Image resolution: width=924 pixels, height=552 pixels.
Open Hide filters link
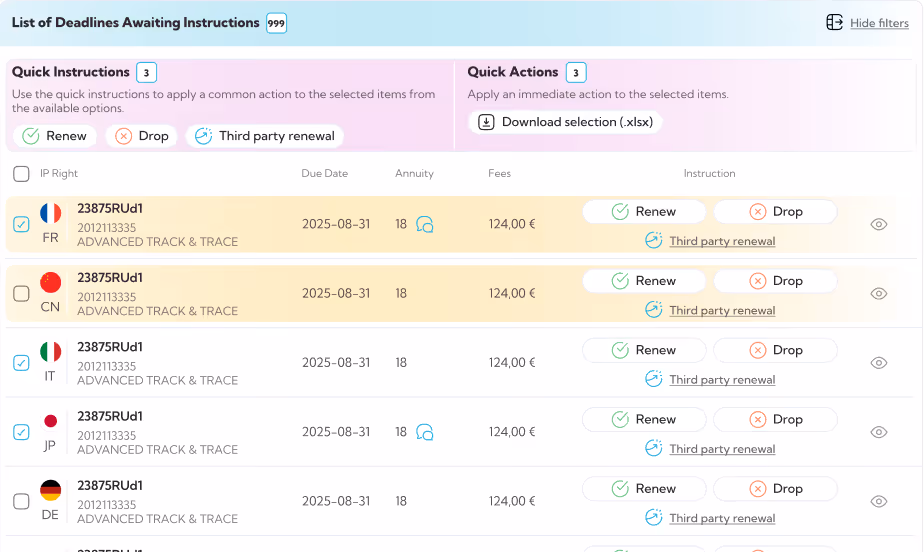click(879, 23)
